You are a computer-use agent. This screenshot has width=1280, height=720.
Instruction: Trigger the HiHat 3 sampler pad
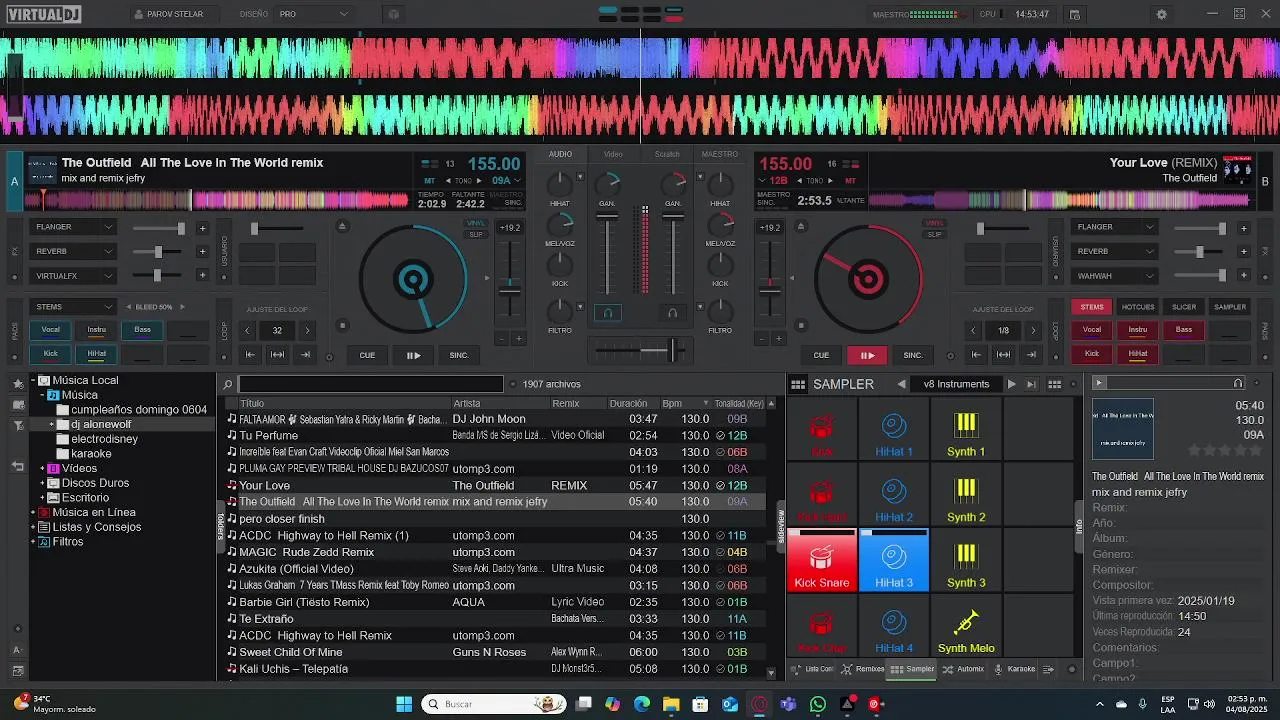tap(894, 561)
